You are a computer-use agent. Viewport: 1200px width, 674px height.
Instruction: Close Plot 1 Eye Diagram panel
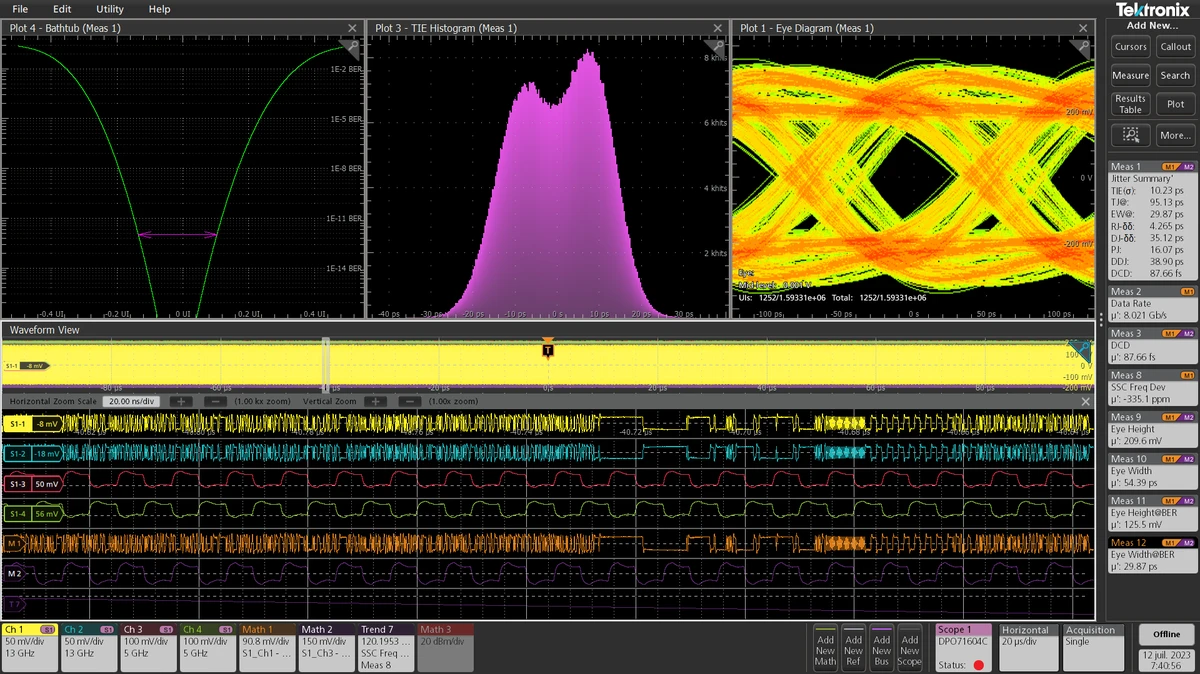pyautogui.click(x=1083, y=28)
